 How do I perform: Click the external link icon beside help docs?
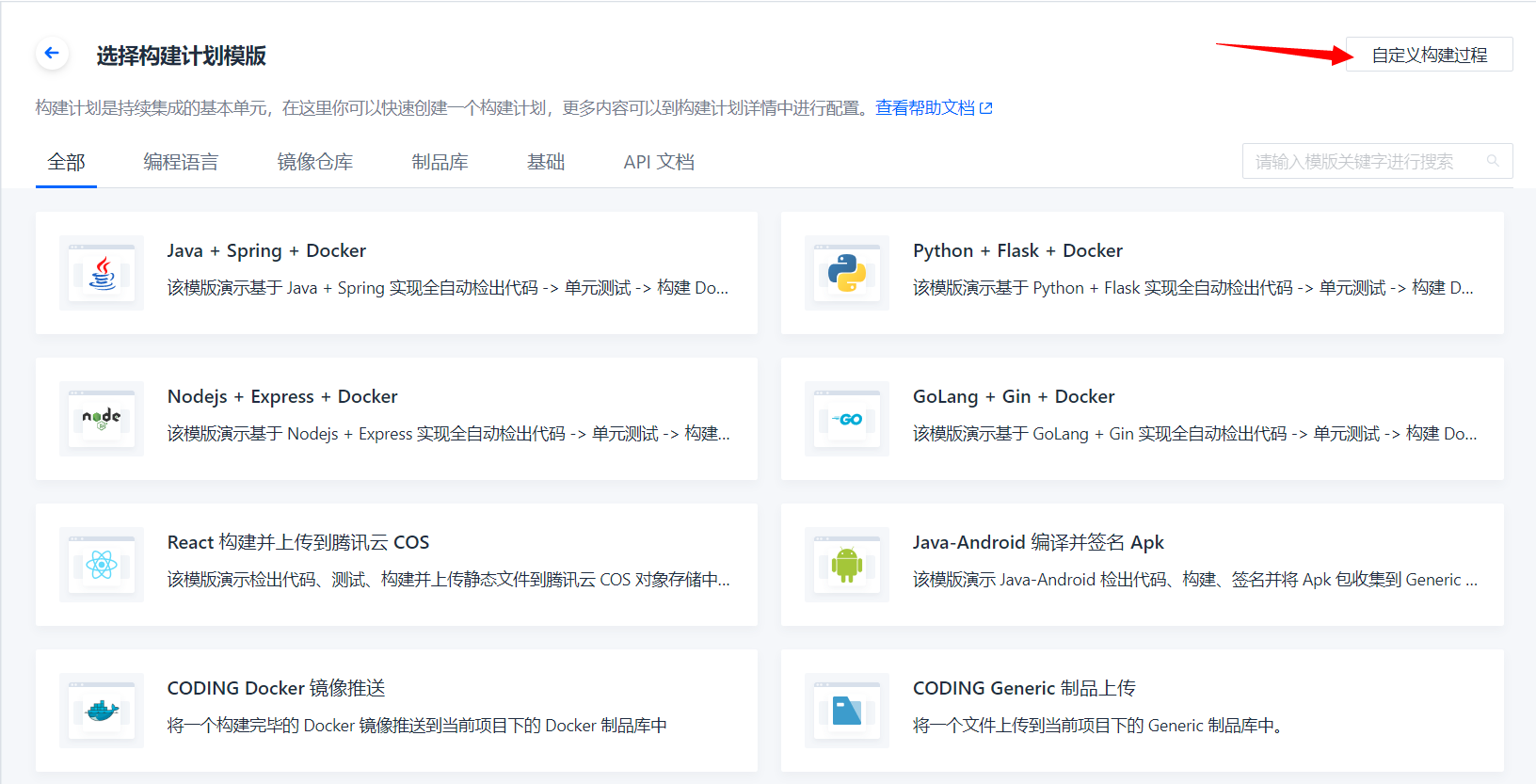click(986, 108)
